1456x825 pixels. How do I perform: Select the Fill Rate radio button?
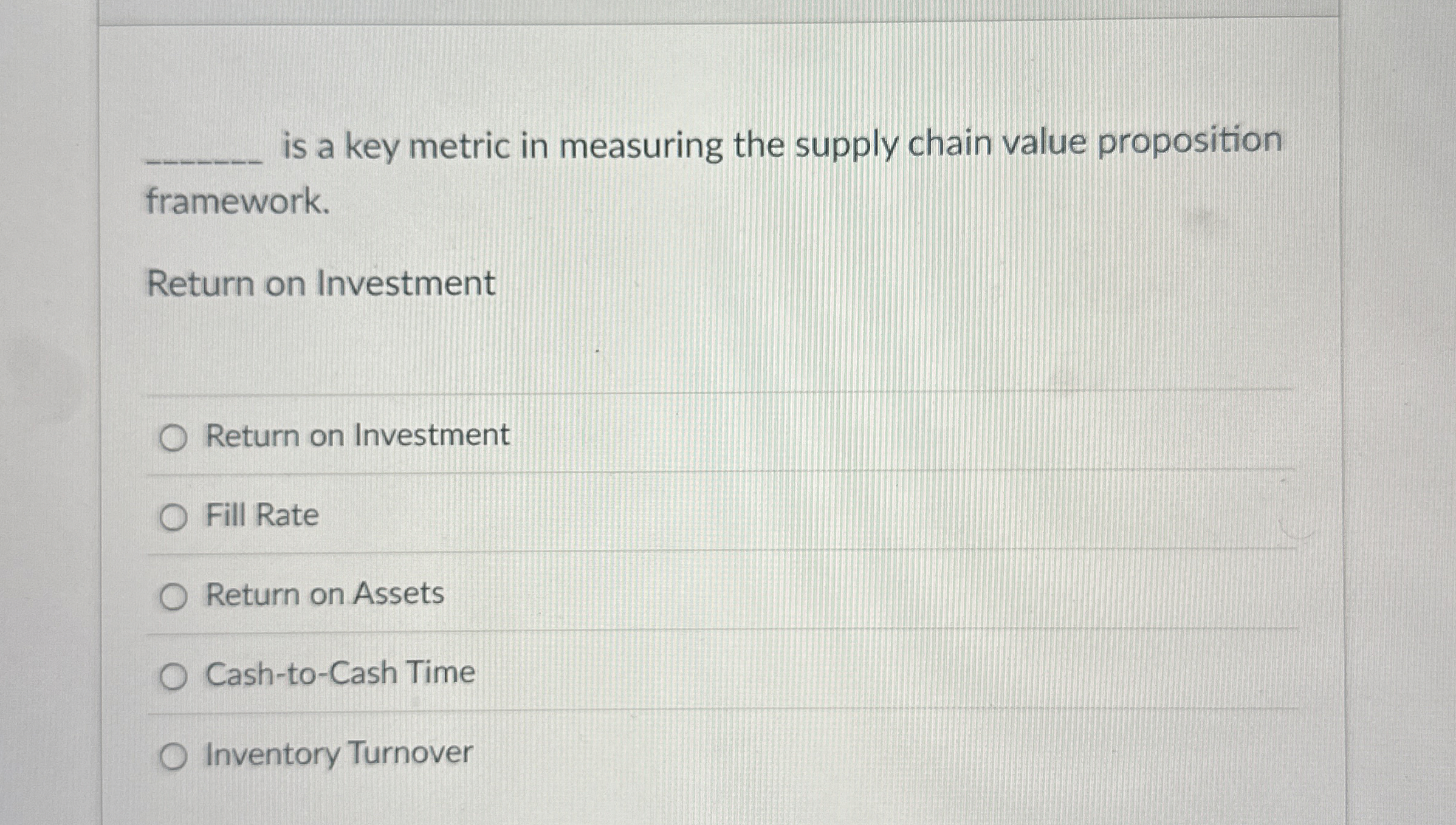pyautogui.click(x=173, y=518)
